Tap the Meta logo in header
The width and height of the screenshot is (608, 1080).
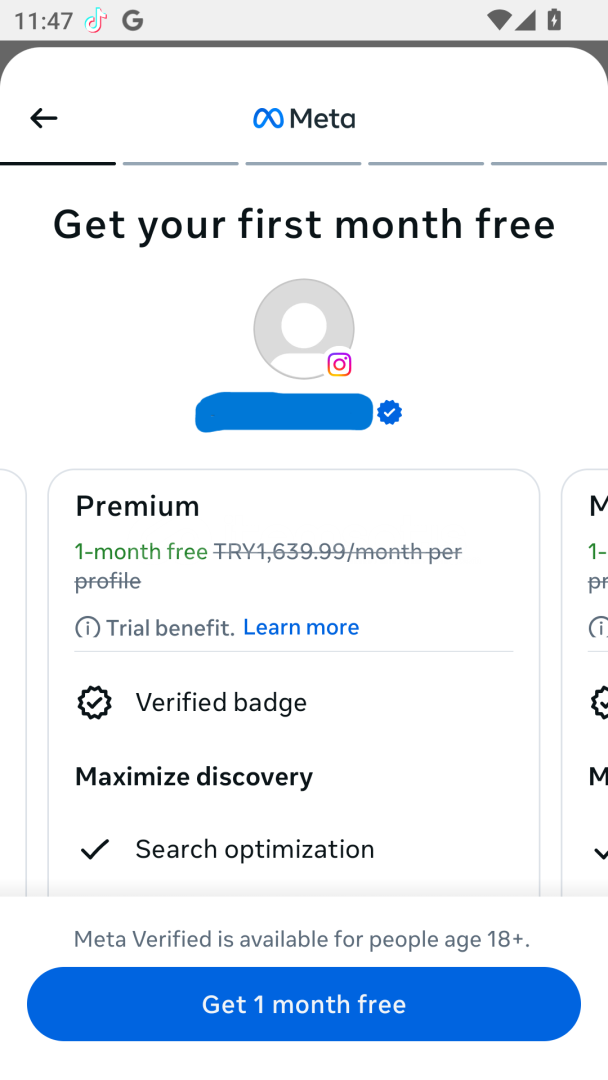tap(304, 119)
